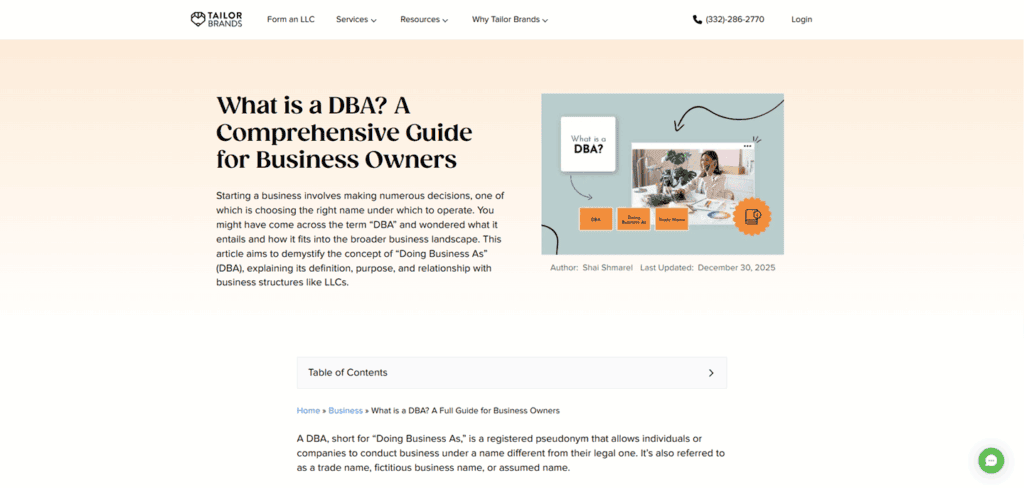
Task: Click the orange document badge in hero image
Action: coord(752,216)
